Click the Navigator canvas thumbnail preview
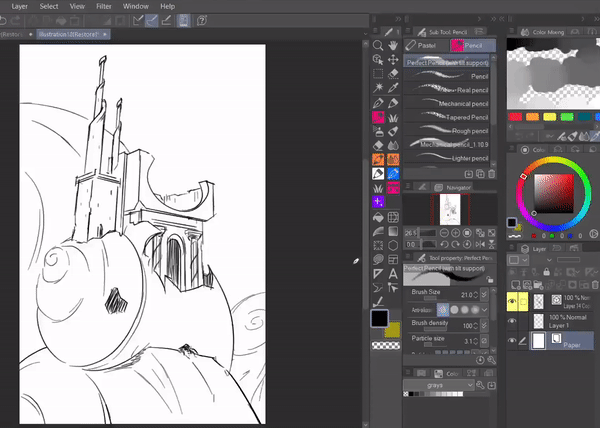The height and width of the screenshot is (428, 600). [x=449, y=209]
